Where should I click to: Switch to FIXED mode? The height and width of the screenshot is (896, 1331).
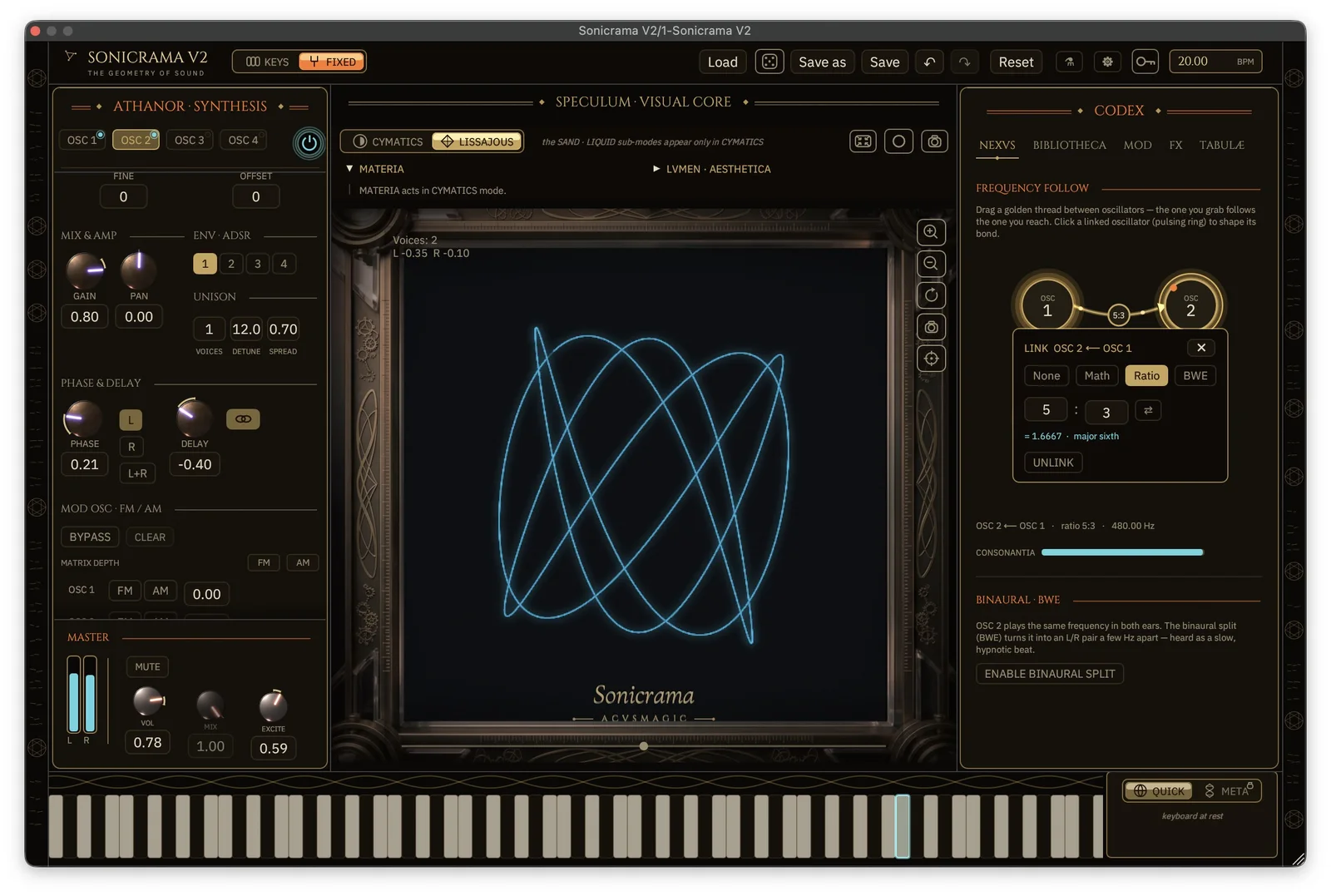point(332,62)
